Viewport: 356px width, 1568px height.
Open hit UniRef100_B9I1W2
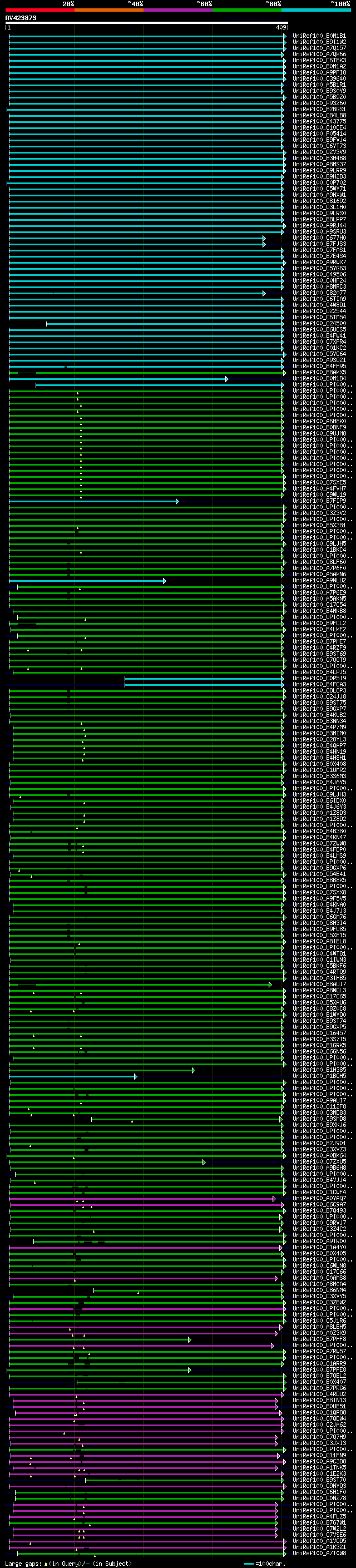(319, 42)
